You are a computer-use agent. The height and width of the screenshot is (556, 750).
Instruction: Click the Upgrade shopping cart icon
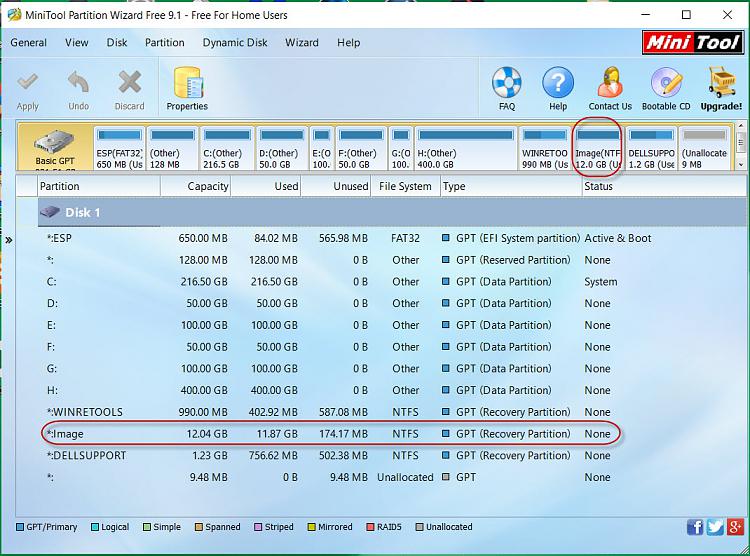[721, 82]
